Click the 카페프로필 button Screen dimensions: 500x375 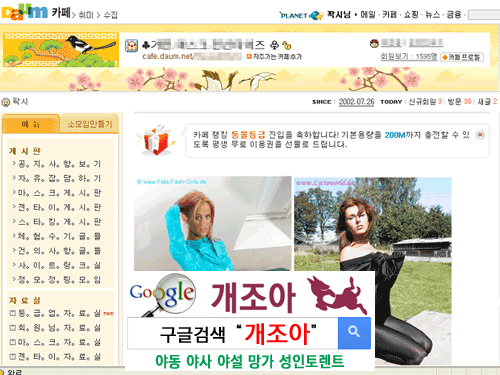[x=462, y=57]
